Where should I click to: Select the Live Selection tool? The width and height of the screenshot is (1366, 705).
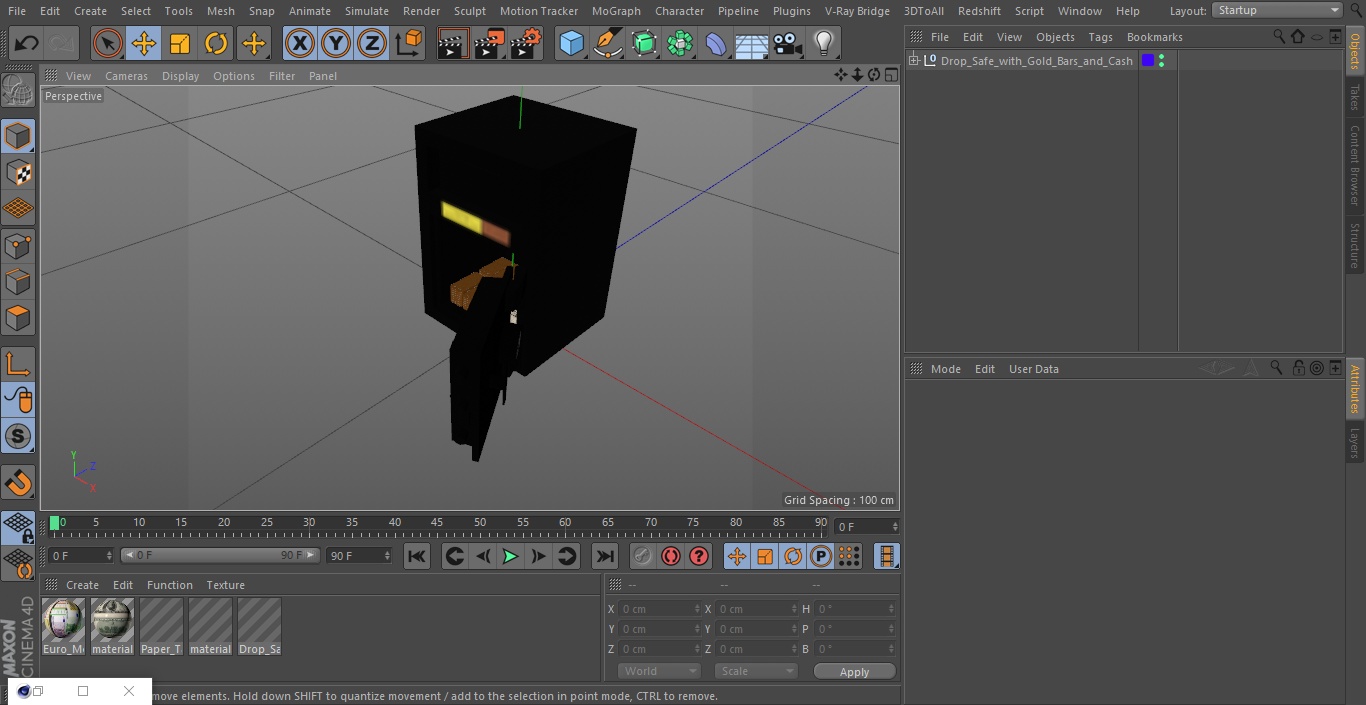tap(108, 43)
